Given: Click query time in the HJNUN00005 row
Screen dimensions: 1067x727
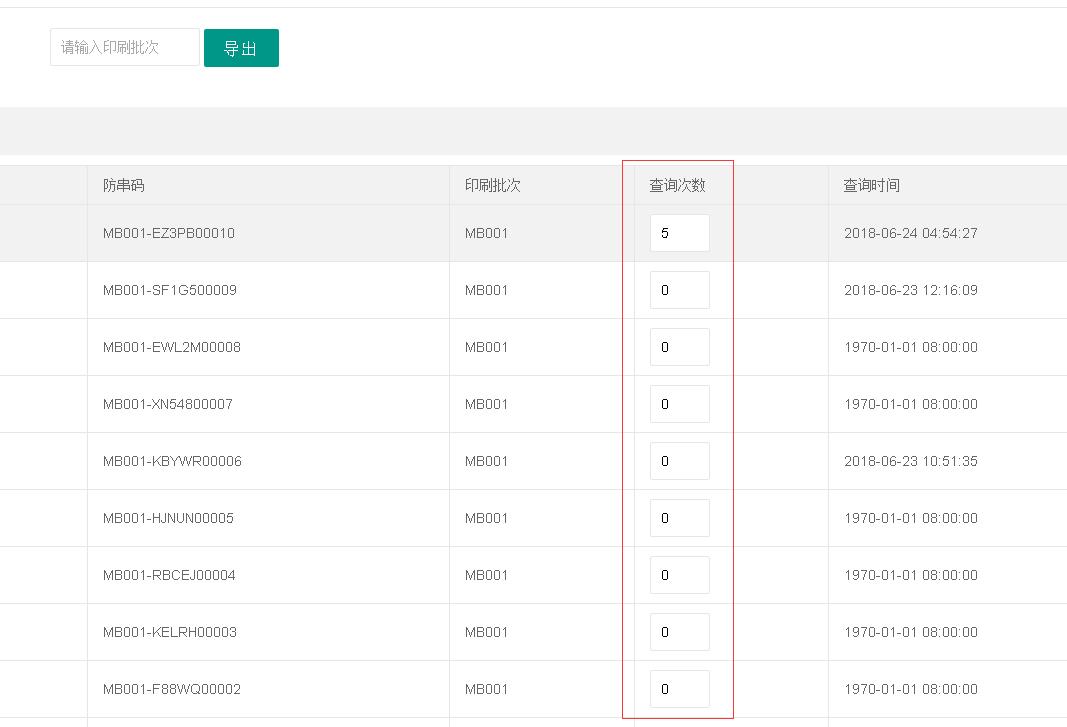Looking at the screenshot, I should pyautogui.click(x=910, y=518).
